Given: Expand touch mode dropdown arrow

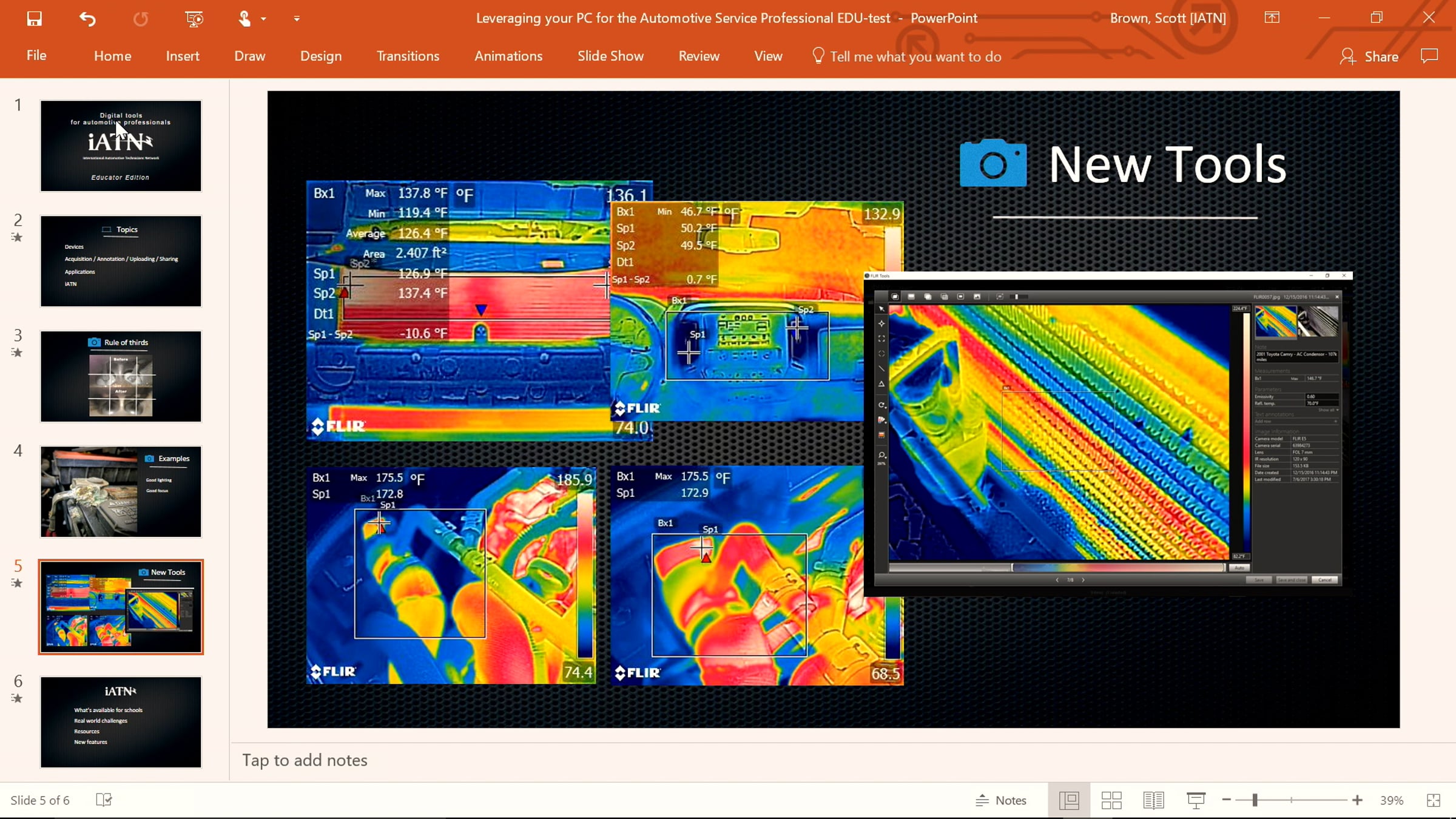Looking at the screenshot, I should pyautogui.click(x=264, y=19).
